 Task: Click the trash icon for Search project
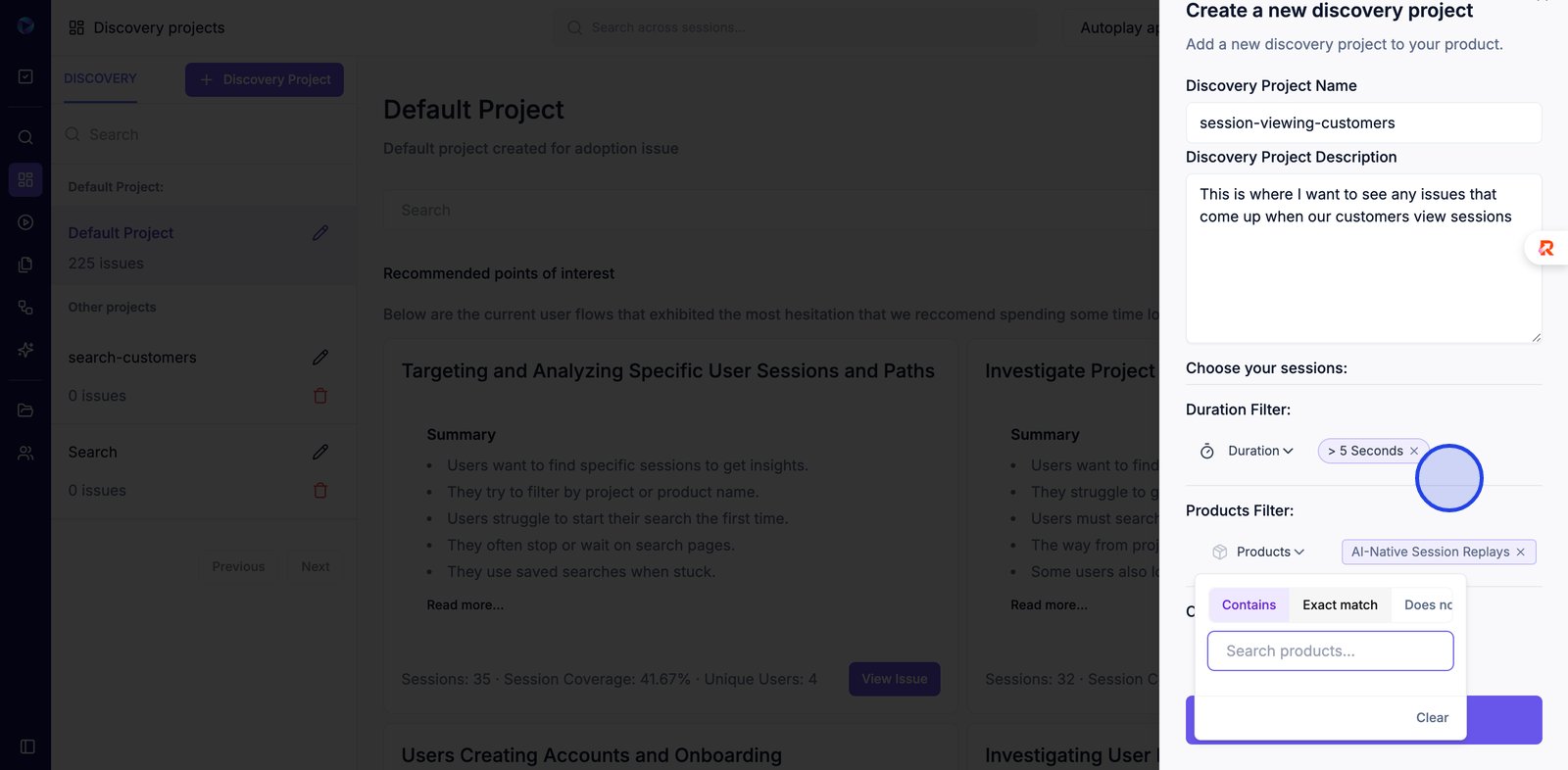[x=320, y=491]
